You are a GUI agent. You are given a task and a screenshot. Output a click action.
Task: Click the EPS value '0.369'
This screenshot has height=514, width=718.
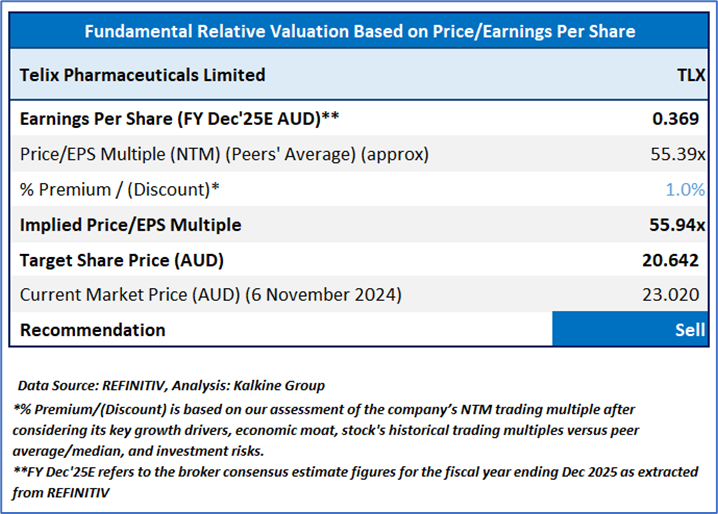click(675, 119)
